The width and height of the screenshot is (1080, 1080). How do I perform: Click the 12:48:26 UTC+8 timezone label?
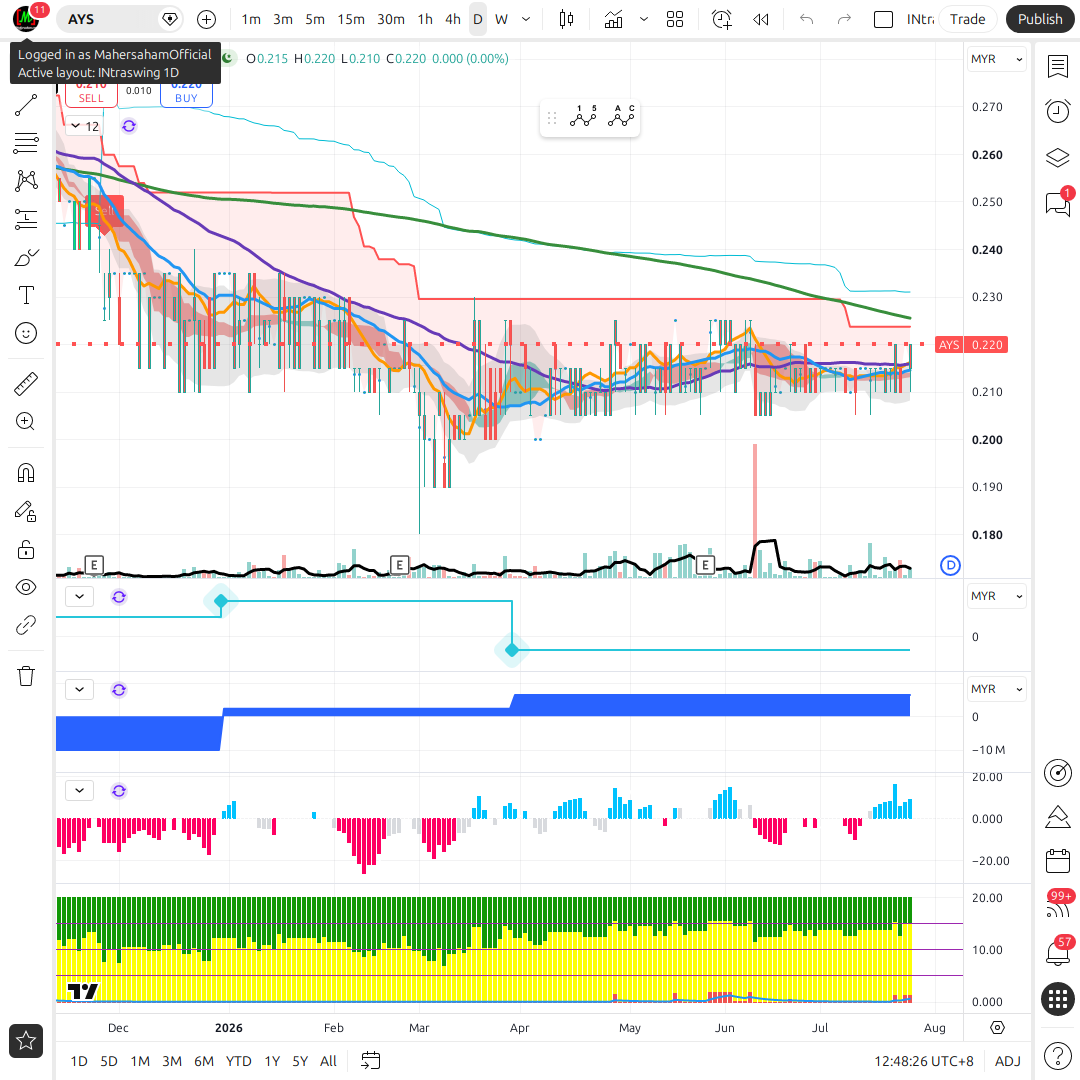924,1061
